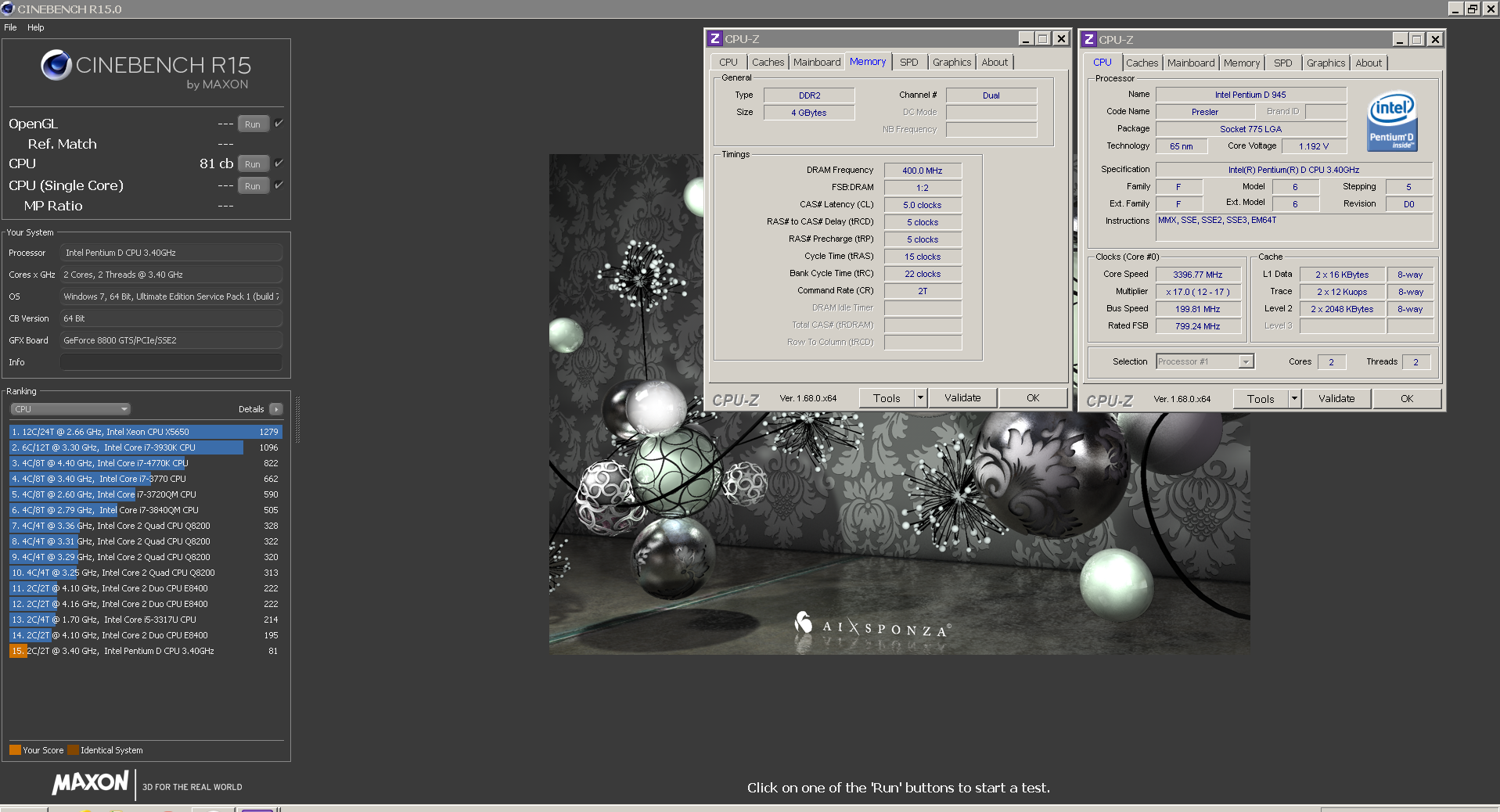Click the CPU-Z Z icon in CPU window title
1500x812 pixels.
1088,39
